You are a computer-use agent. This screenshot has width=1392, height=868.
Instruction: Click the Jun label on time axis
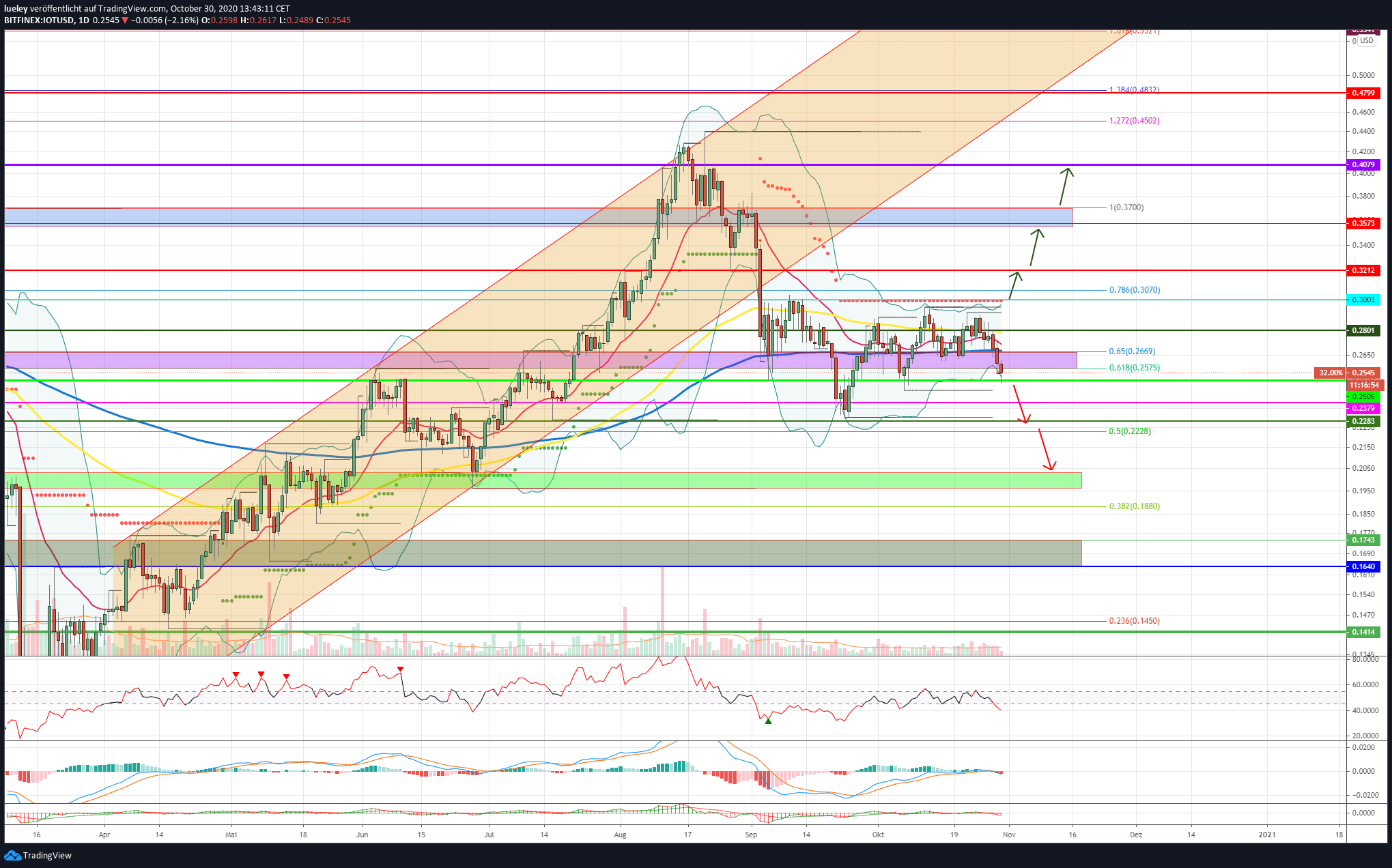[363, 835]
